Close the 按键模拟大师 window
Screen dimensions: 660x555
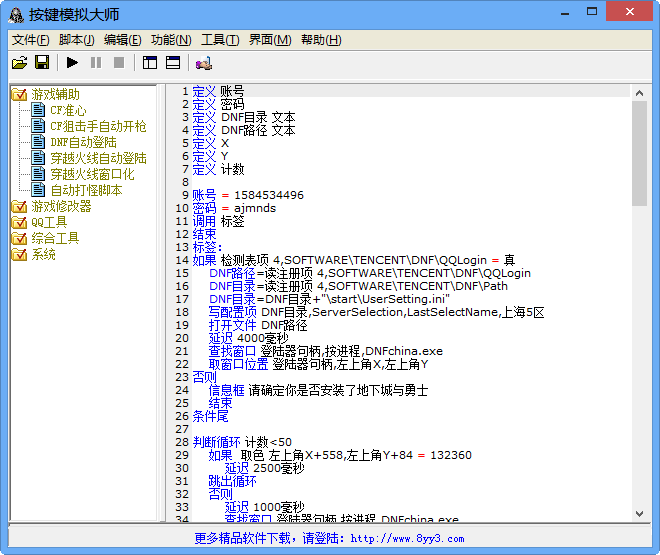click(x=630, y=11)
